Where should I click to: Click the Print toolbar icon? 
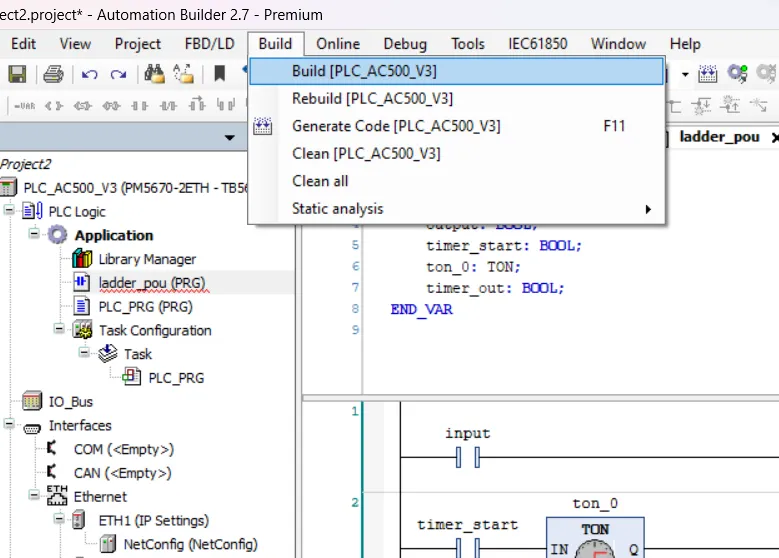click(x=53, y=74)
